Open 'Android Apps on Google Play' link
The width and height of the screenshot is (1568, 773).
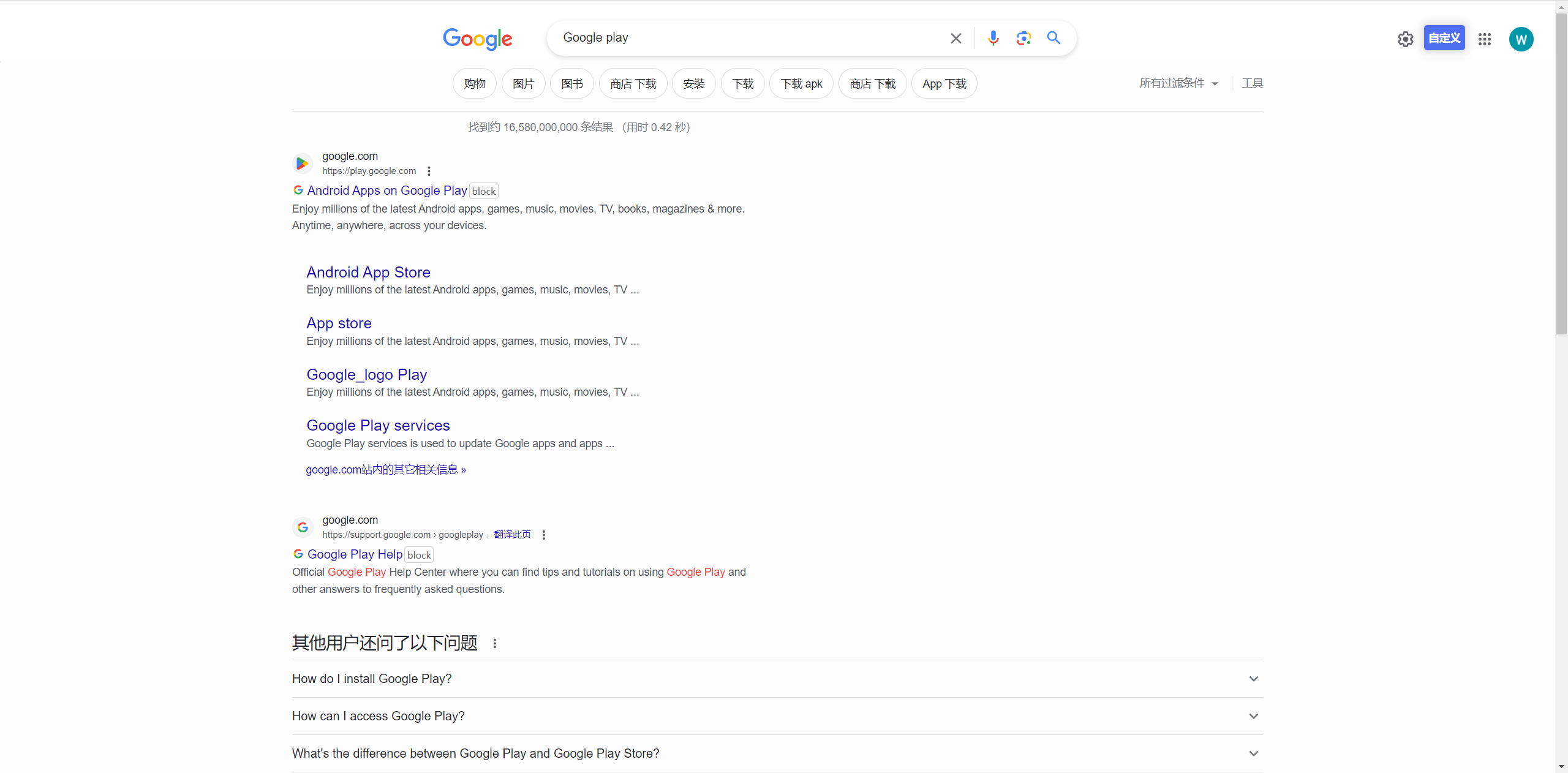386,190
